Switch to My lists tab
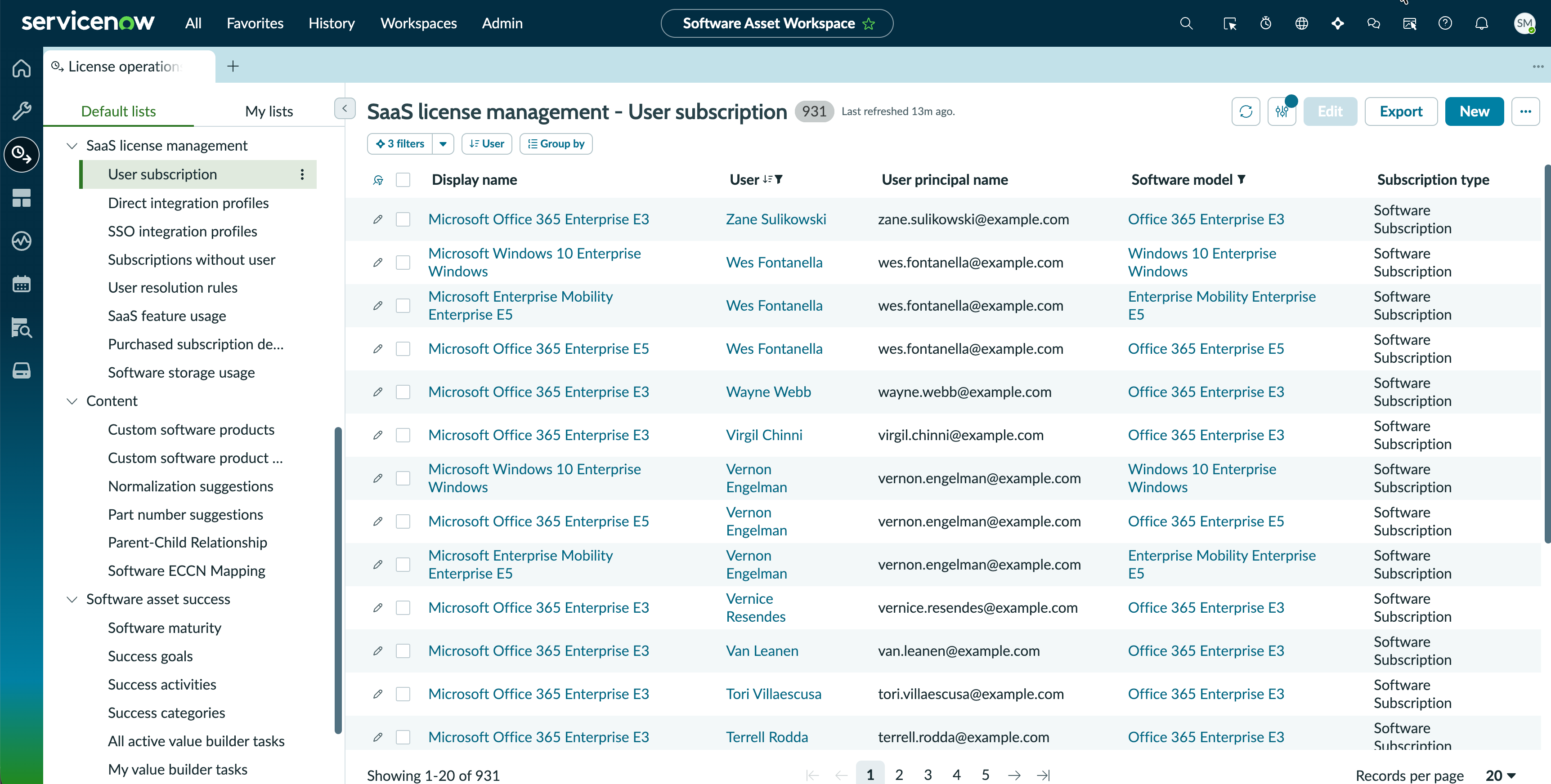1551x784 pixels. [x=269, y=111]
